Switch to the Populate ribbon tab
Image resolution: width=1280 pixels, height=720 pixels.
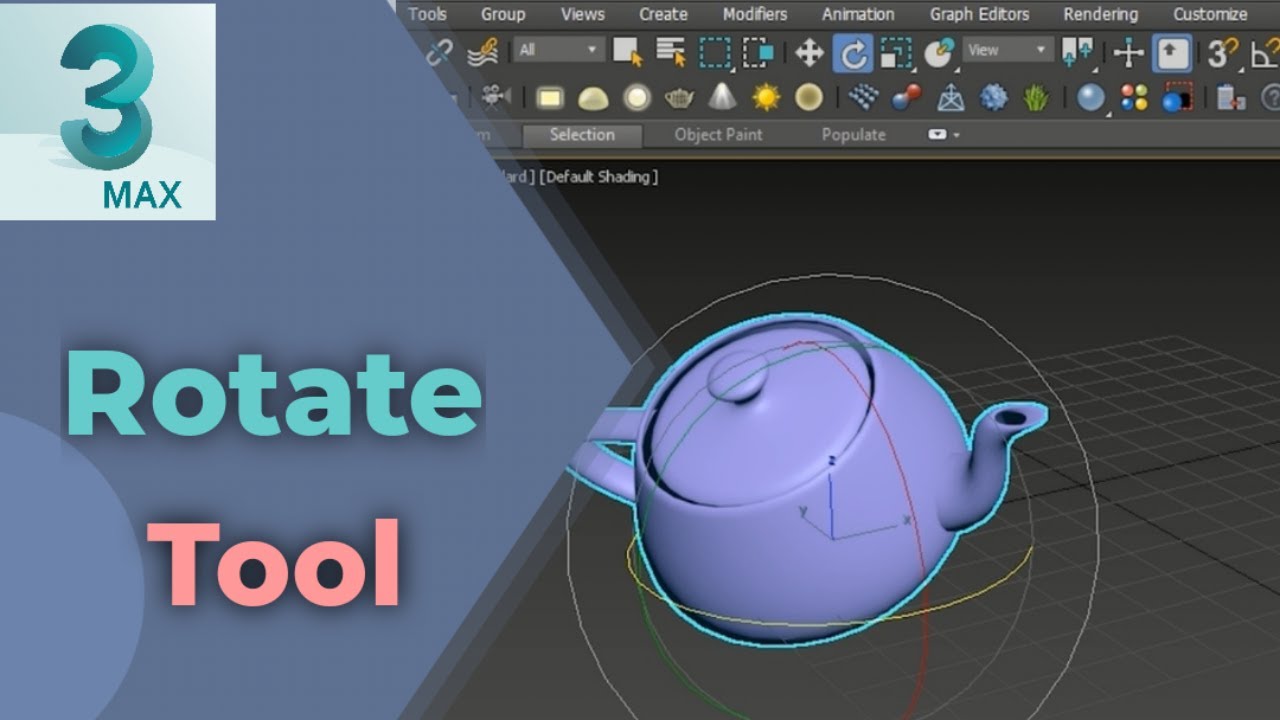[x=853, y=135]
